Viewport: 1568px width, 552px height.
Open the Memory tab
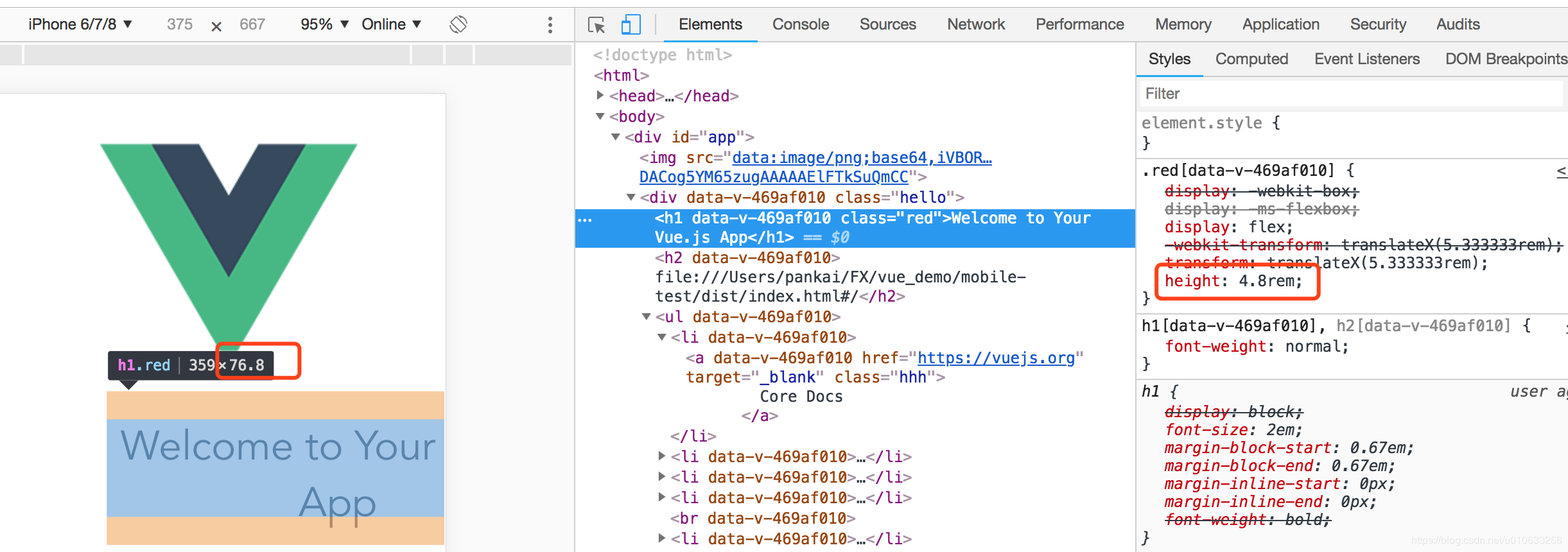[1183, 24]
